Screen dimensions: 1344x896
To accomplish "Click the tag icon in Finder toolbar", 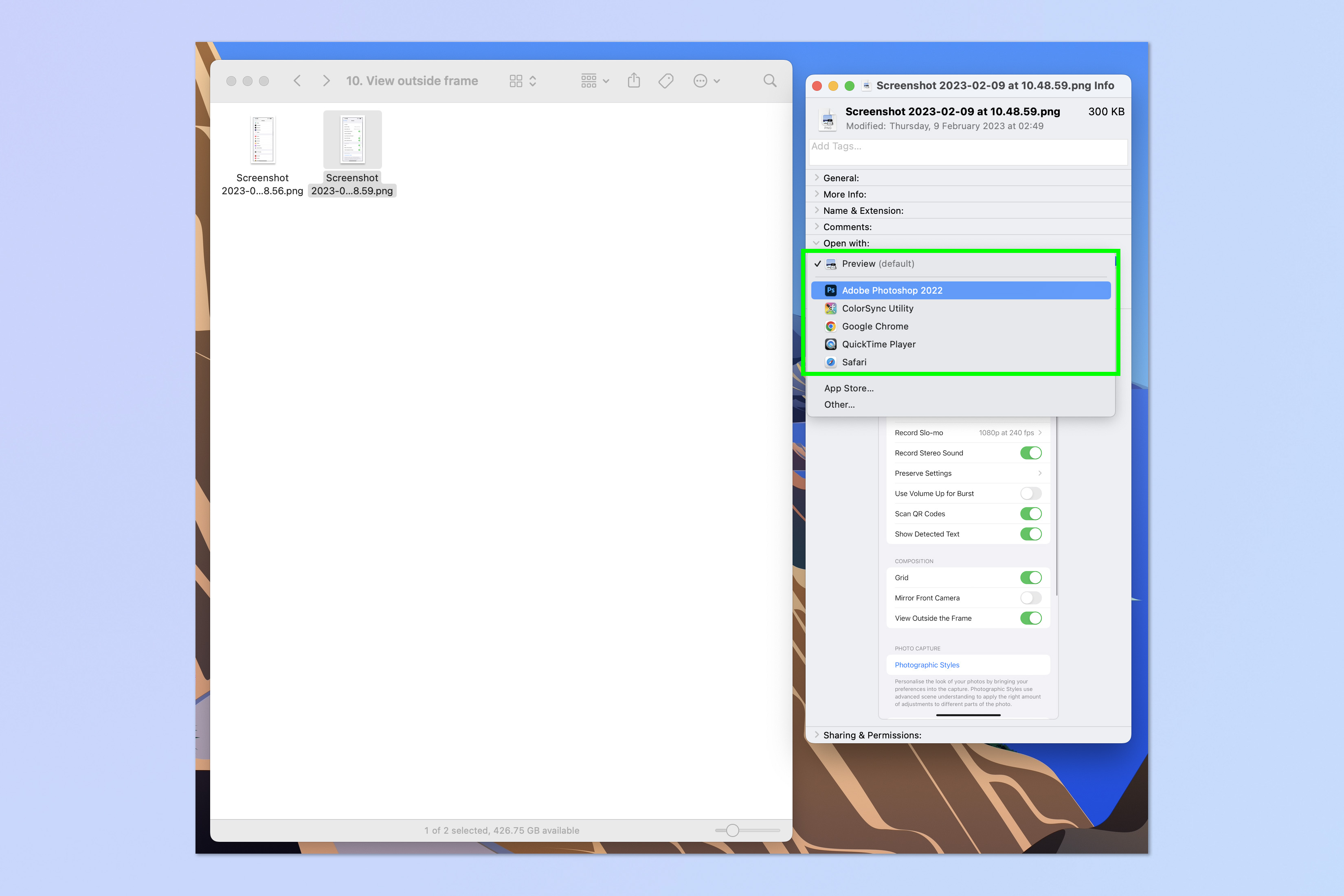I will 665,81.
